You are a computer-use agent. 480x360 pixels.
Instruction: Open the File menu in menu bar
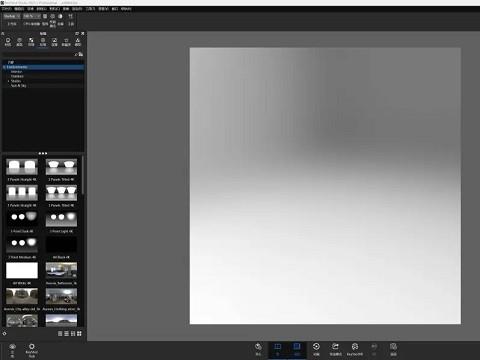click(6, 9)
